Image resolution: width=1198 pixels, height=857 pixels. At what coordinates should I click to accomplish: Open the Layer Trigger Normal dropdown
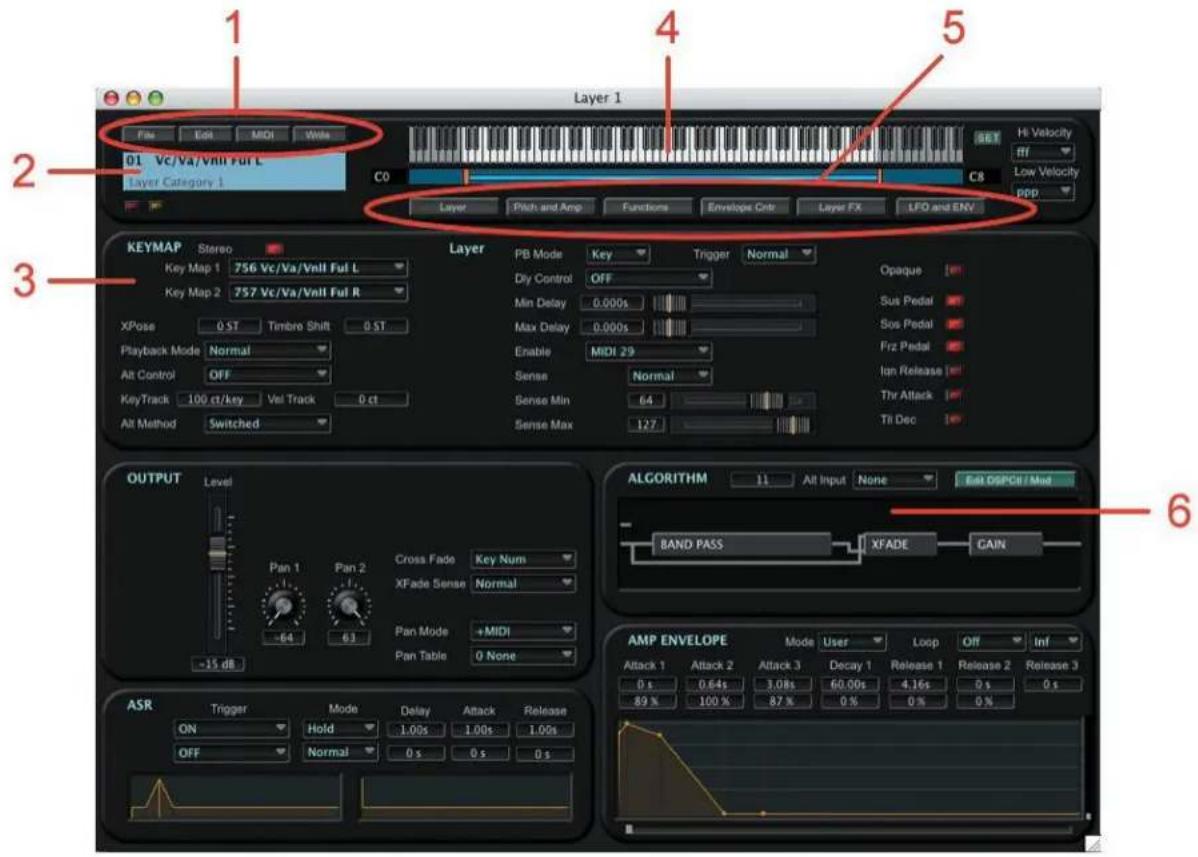pyautogui.click(x=779, y=254)
